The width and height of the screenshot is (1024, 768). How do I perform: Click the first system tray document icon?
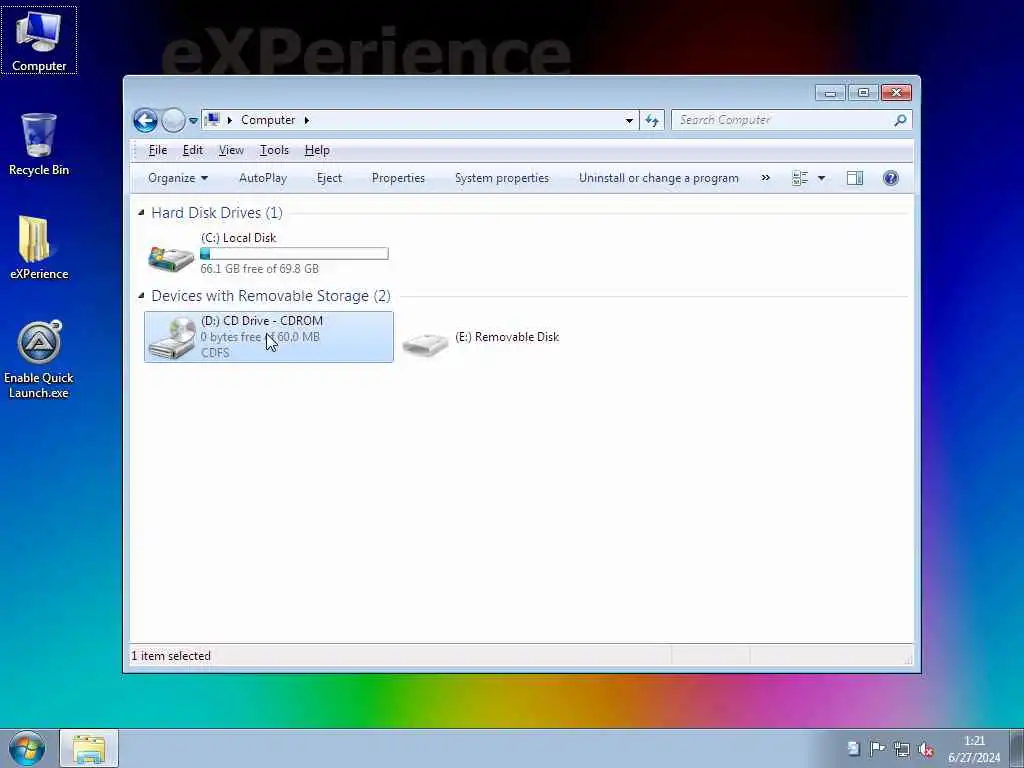click(x=854, y=748)
